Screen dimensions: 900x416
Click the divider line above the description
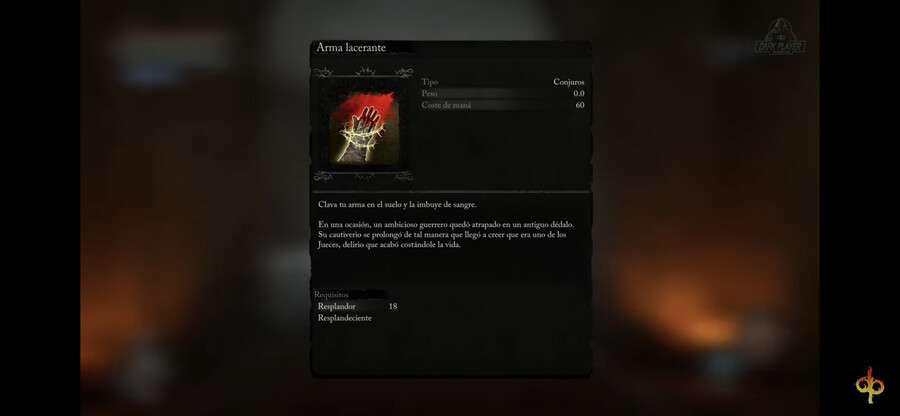[451, 191]
